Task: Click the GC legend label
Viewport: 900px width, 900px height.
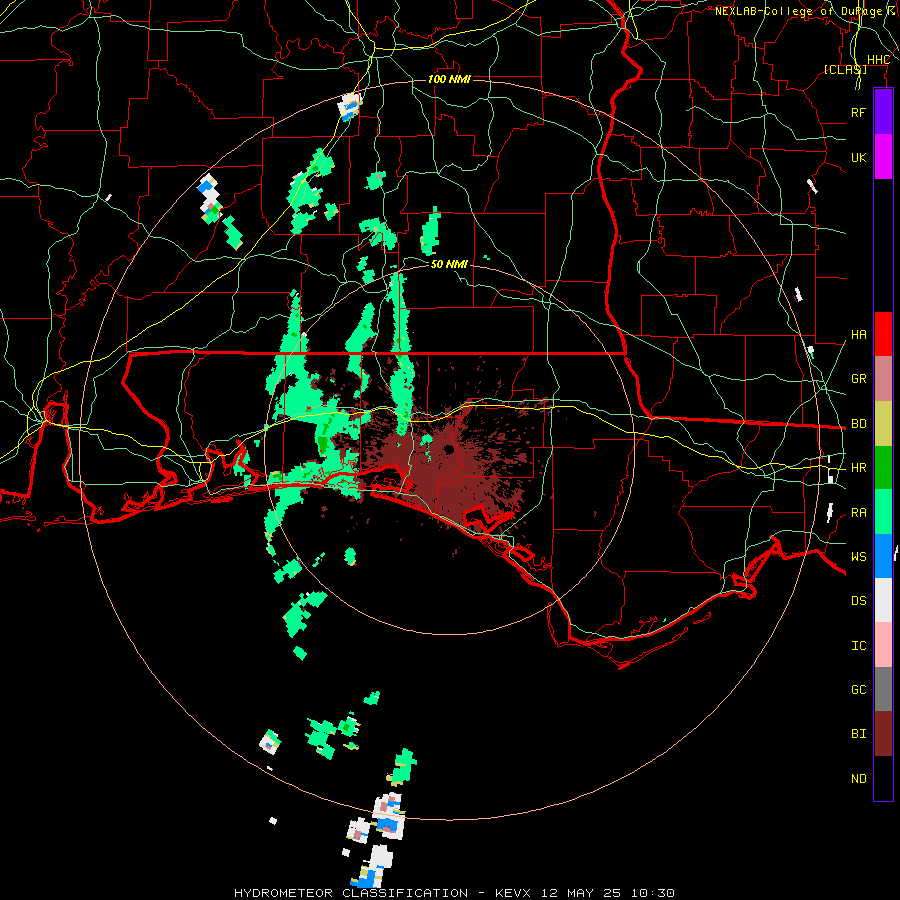Action: pyautogui.click(x=858, y=690)
